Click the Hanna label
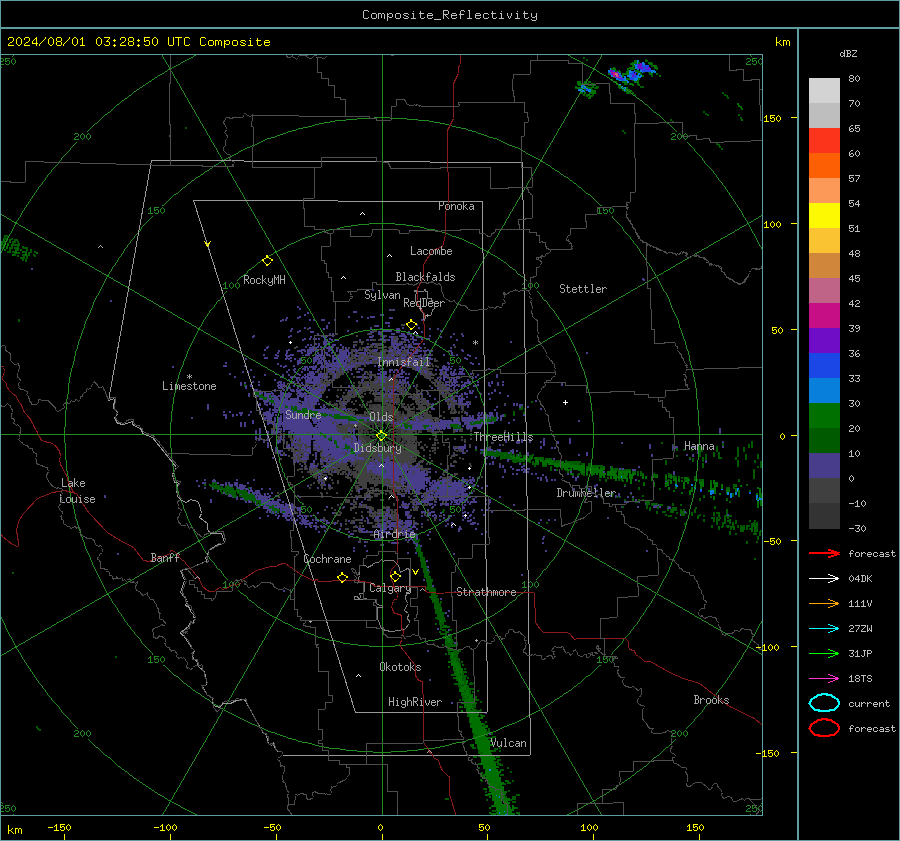The image size is (900, 841). tap(699, 446)
